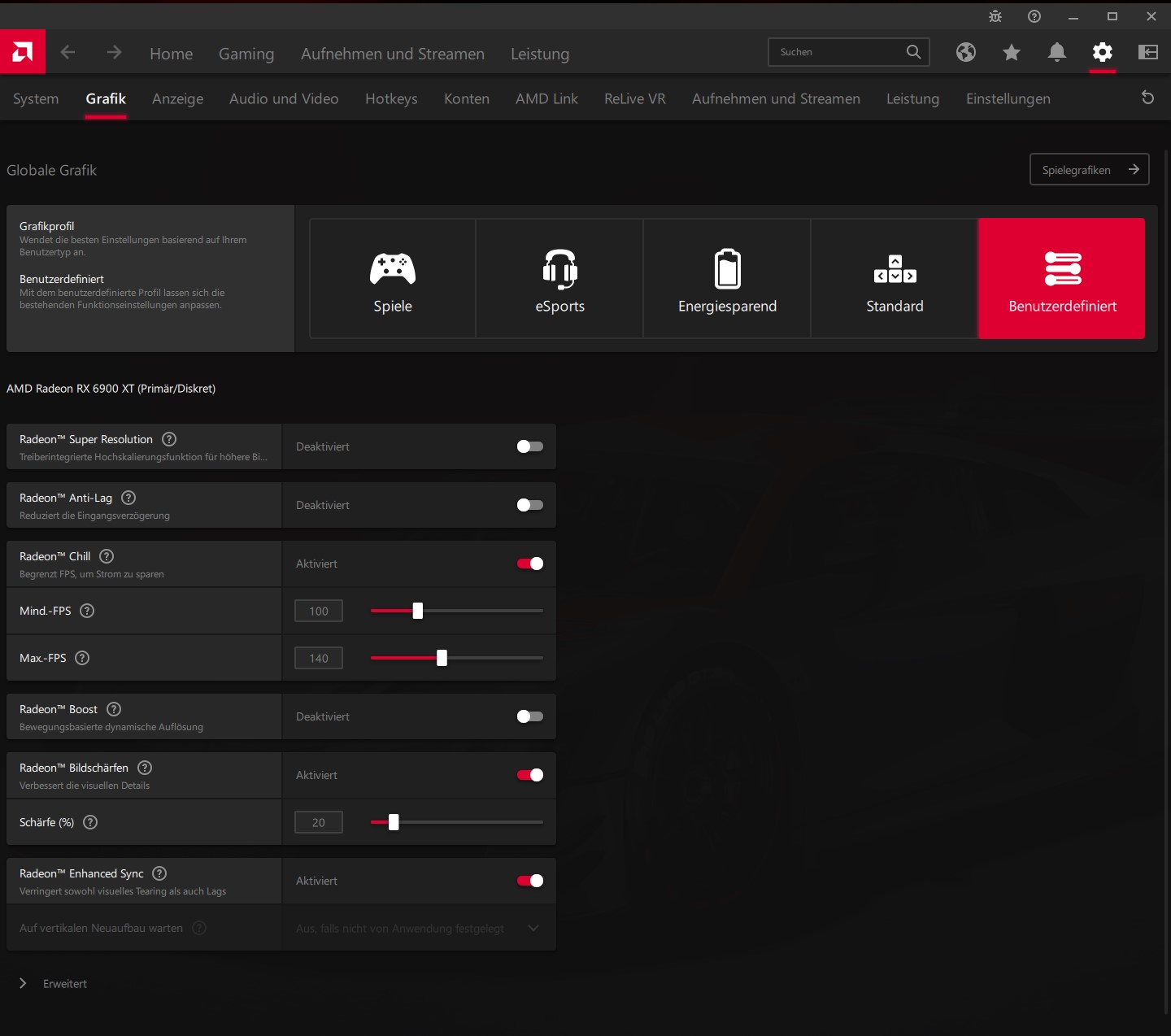Switch to the System tab
This screenshot has width=1171, height=1036.
(x=36, y=98)
